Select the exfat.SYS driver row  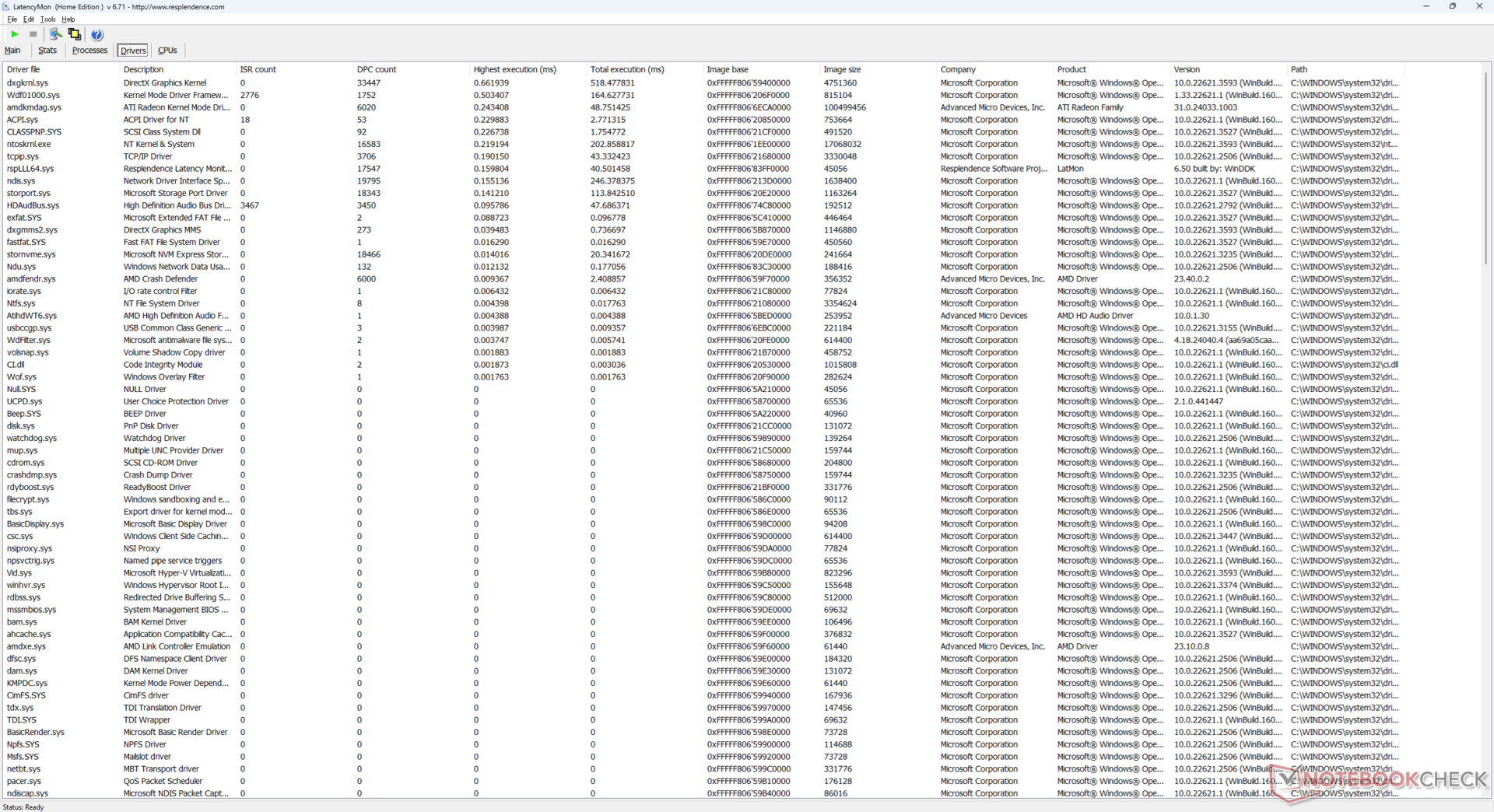(703, 218)
